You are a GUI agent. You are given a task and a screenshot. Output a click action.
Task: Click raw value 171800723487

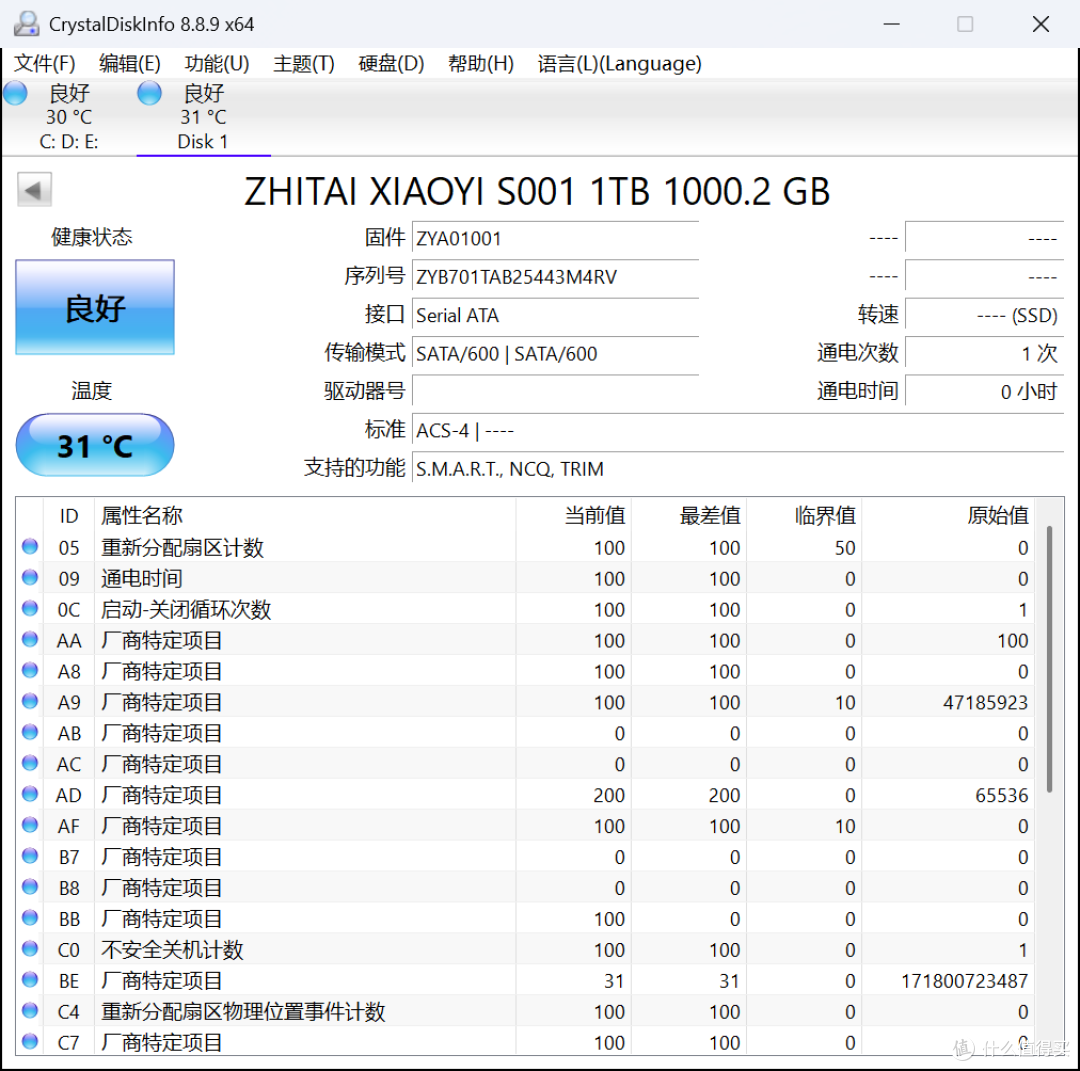(x=964, y=981)
